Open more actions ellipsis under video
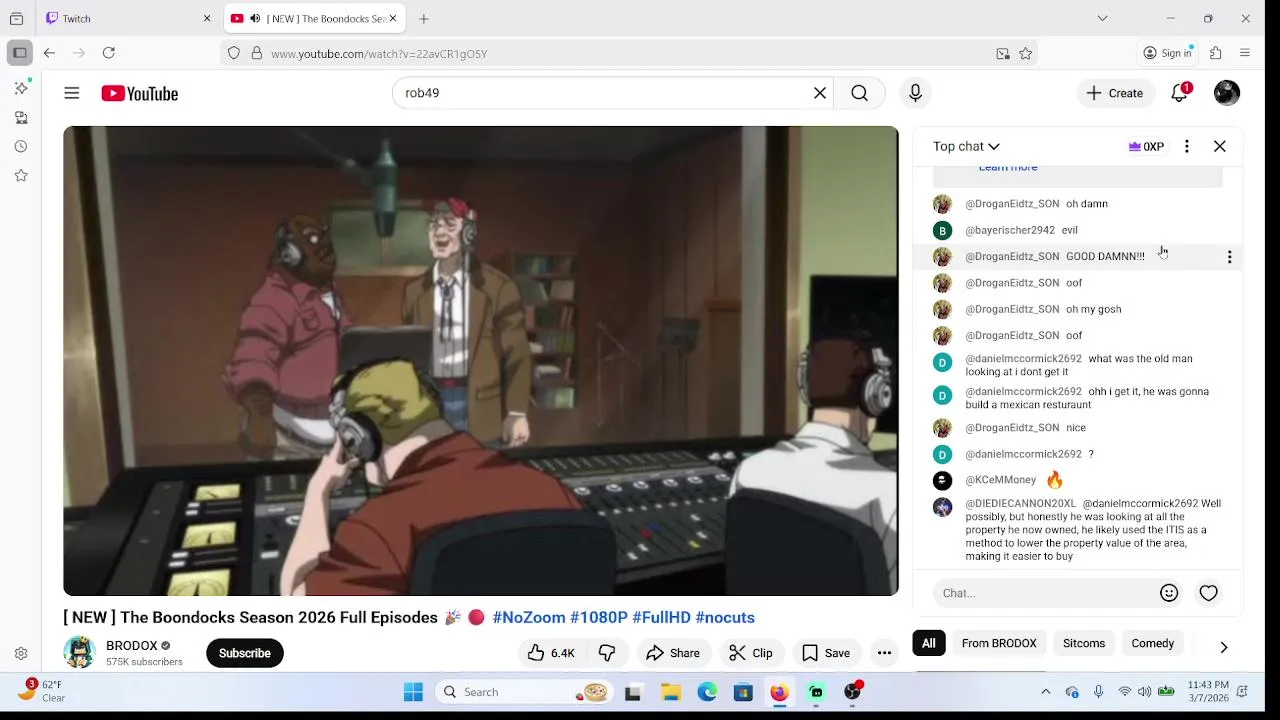Screen dimensions: 1280x720 [884, 653]
